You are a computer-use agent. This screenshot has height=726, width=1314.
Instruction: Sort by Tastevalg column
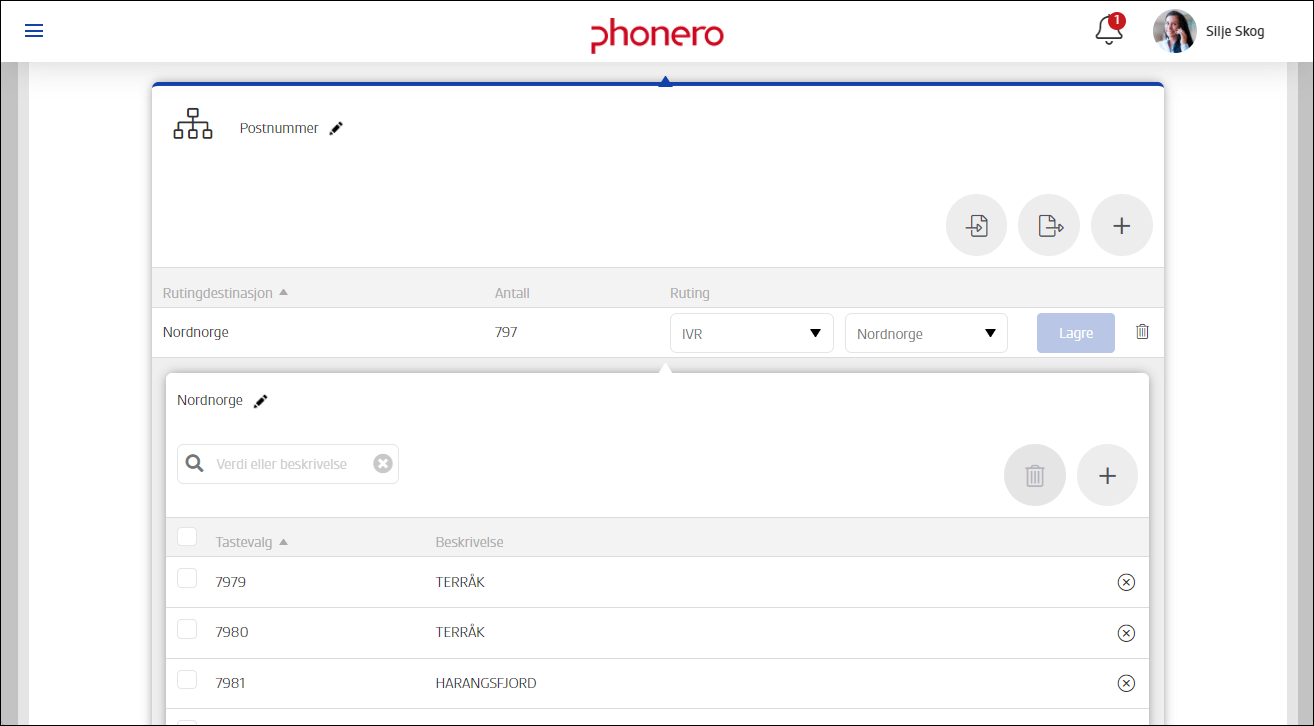click(x=251, y=542)
